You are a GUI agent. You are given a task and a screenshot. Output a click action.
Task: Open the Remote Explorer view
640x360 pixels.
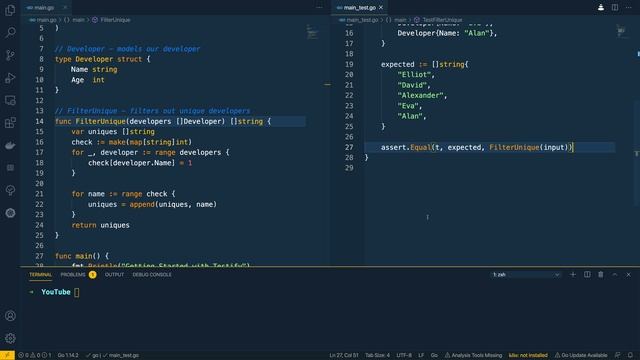pyautogui.click(x=10, y=100)
